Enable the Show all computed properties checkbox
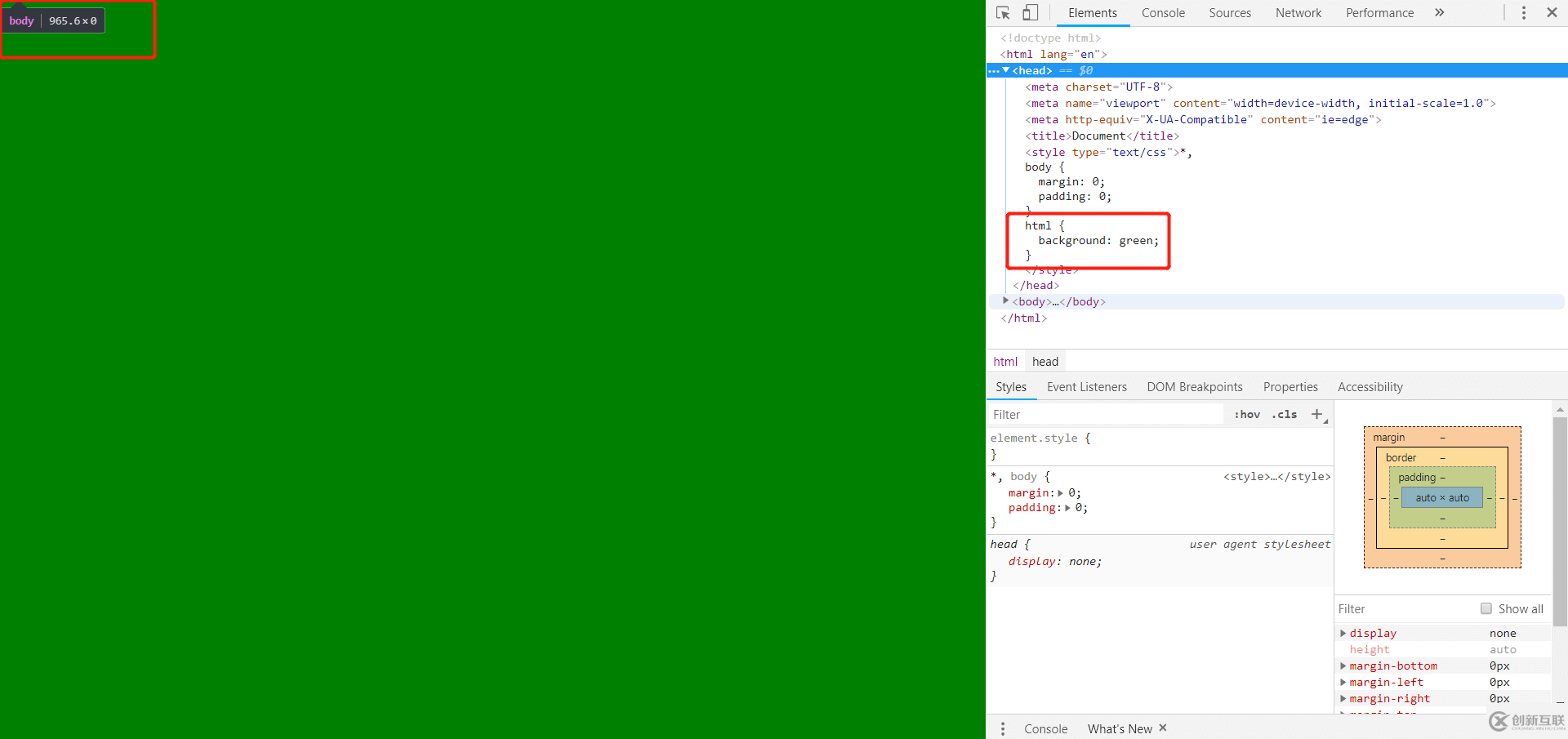 tap(1487, 608)
